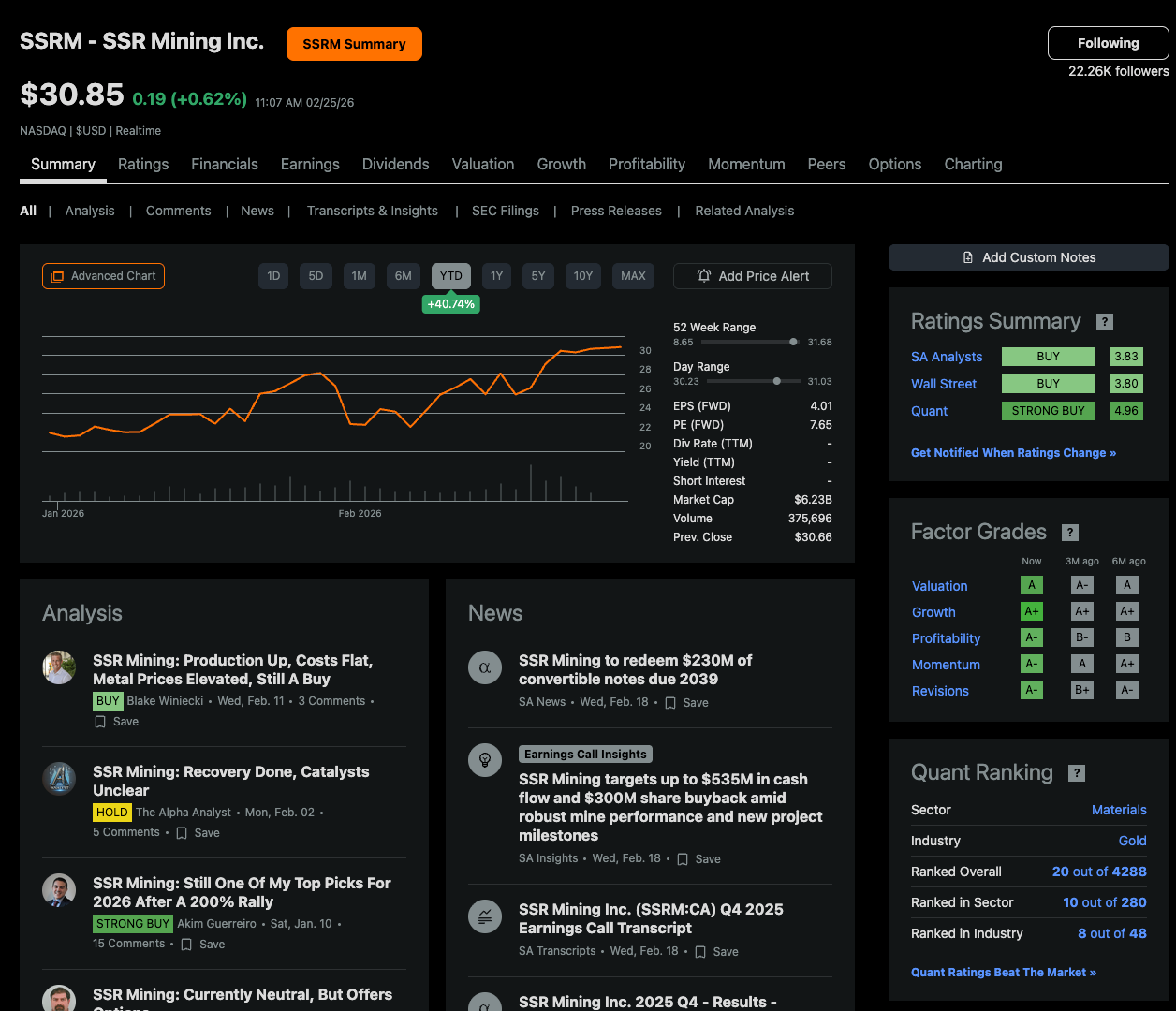Open the Revisions factor grade link
This screenshot has width=1176, height=1011.
(941, 691)
